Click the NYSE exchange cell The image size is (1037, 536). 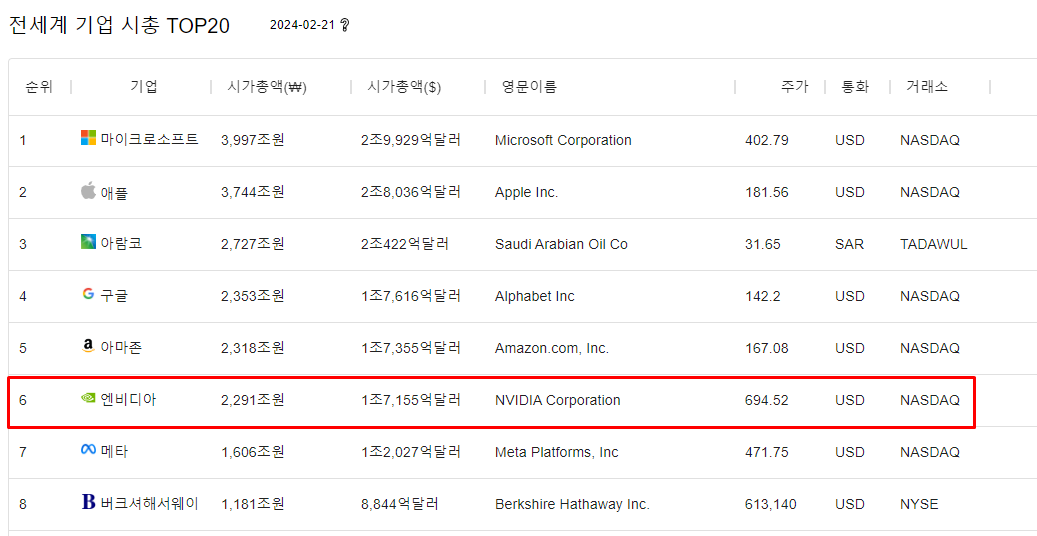click(919, 504)
